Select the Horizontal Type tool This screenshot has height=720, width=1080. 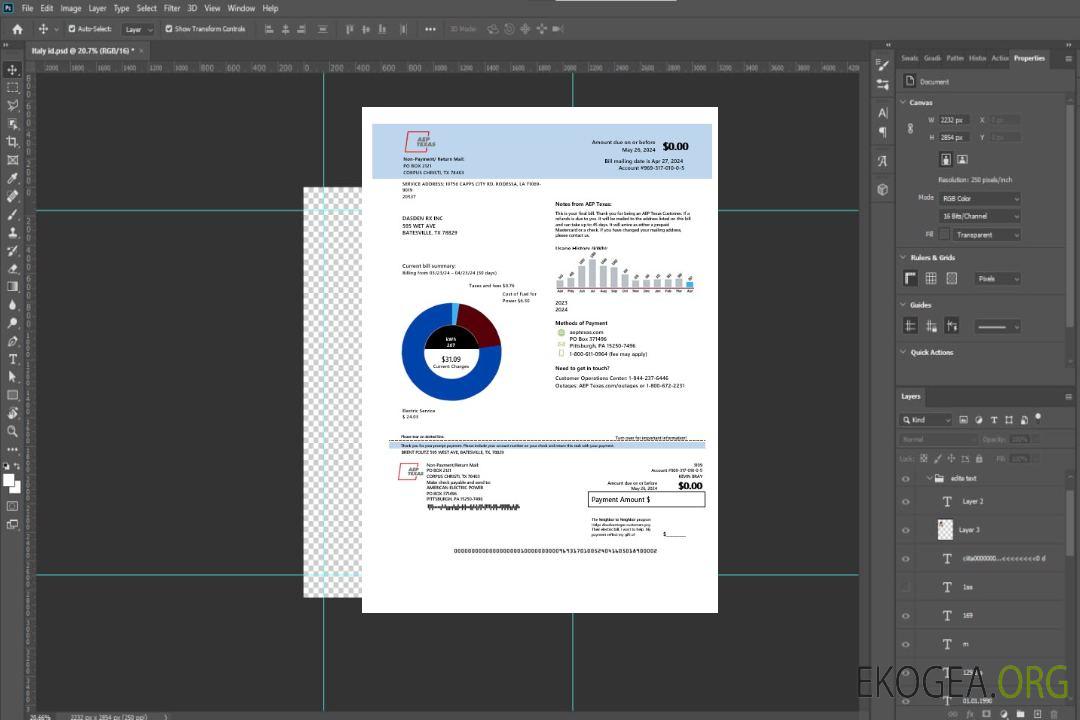pos(12,359)
